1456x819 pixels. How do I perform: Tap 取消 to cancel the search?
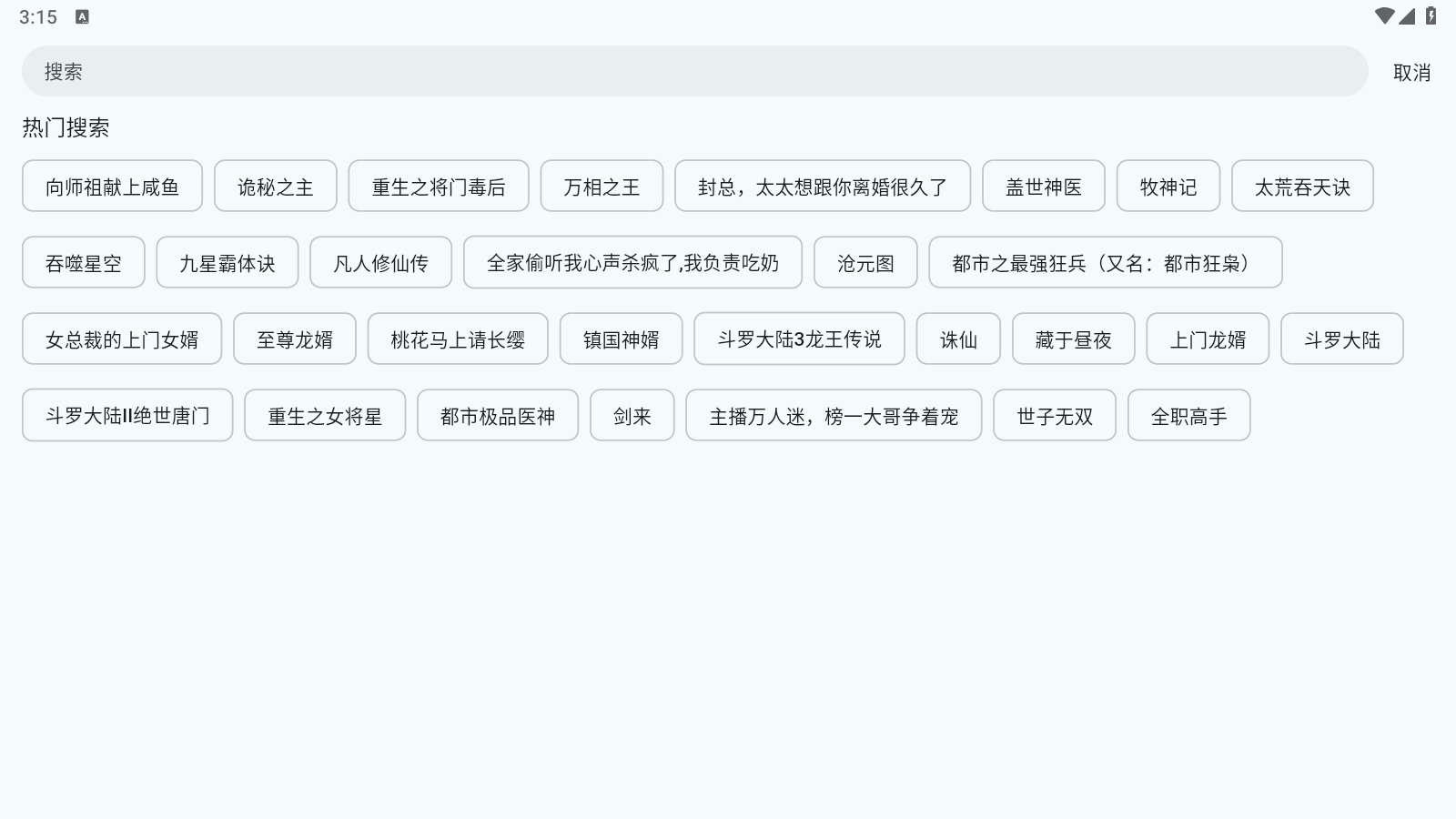tap(1411, 72)
